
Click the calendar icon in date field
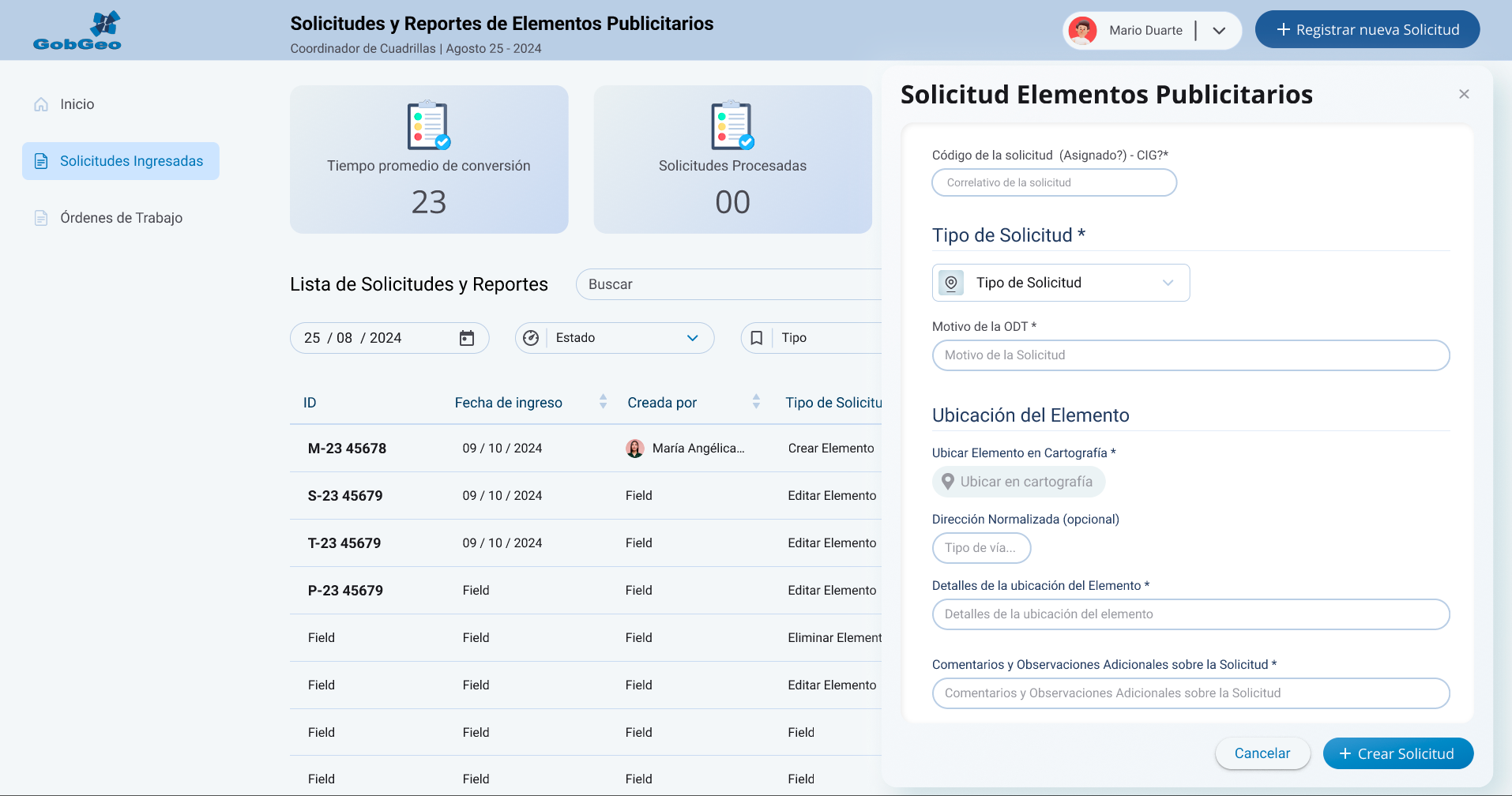467,338
